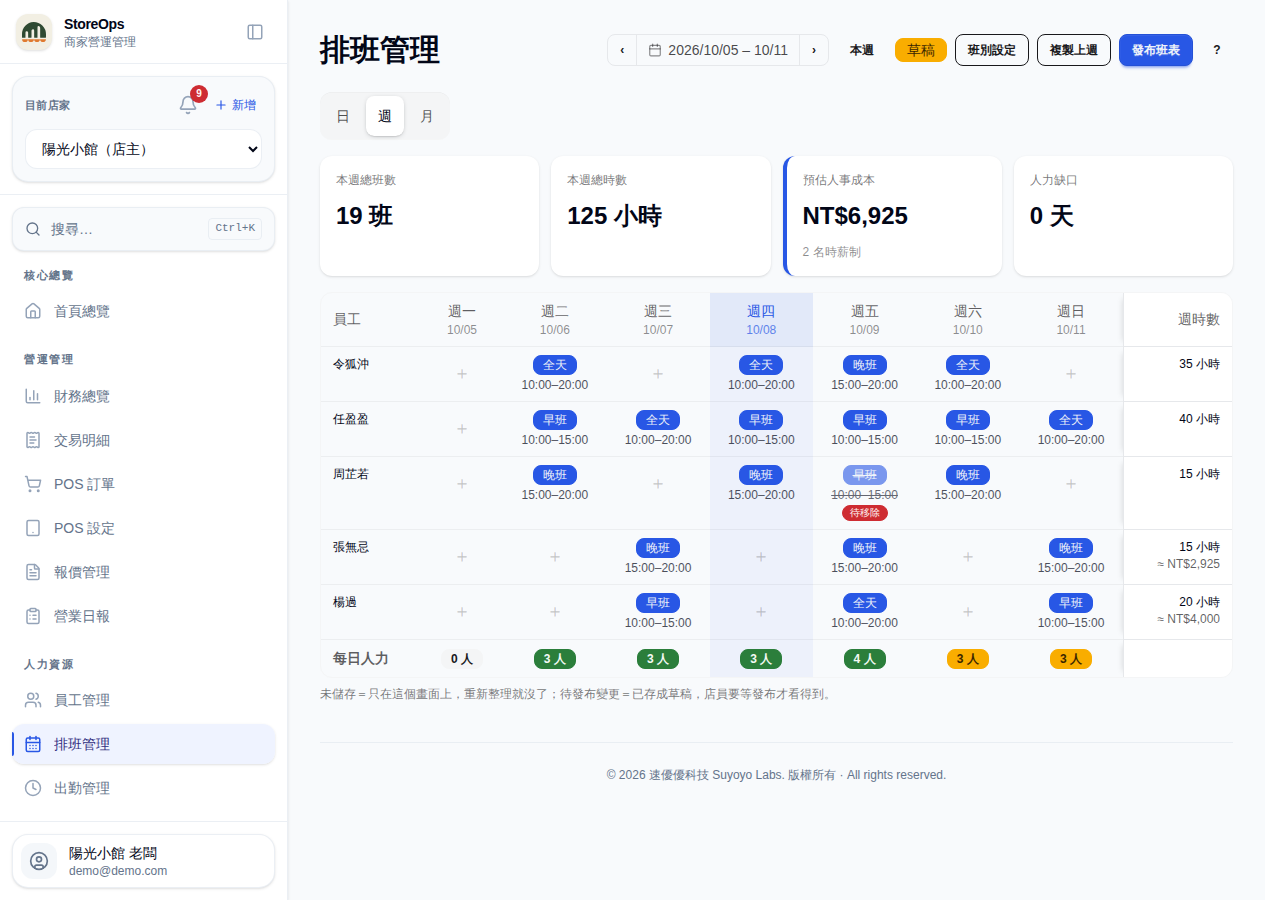
Task: Click the 草稿 status badge
Action: (x=921, y=50)
